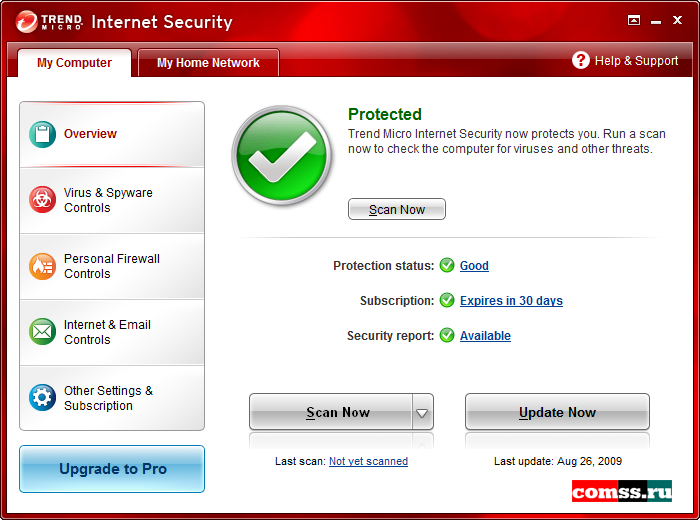The image size is (700, 520).
Task: Click the red biohazard Virus & Spyware icon
Action: (42, 200)
